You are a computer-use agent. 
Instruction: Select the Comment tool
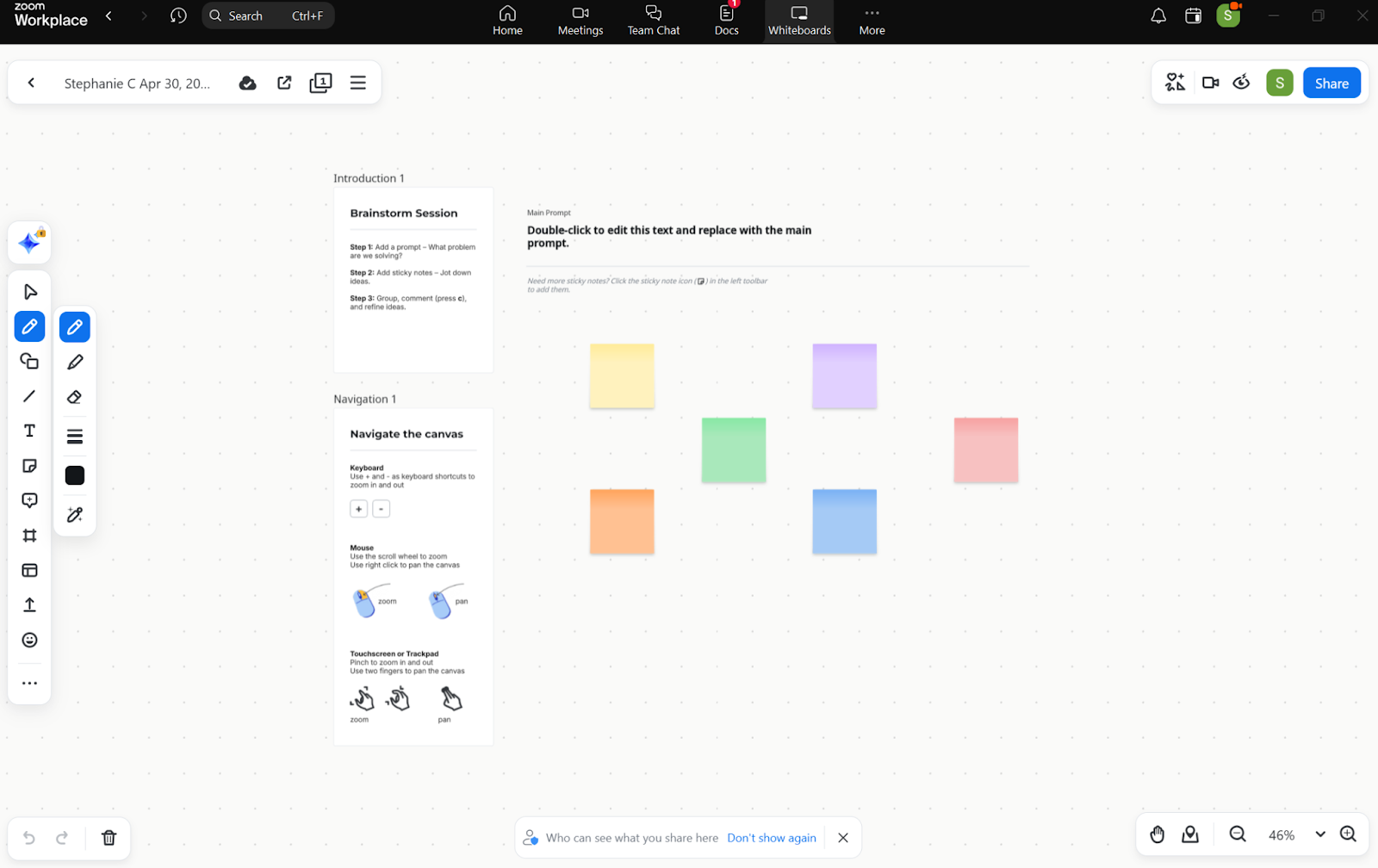(x=30, y=500)
